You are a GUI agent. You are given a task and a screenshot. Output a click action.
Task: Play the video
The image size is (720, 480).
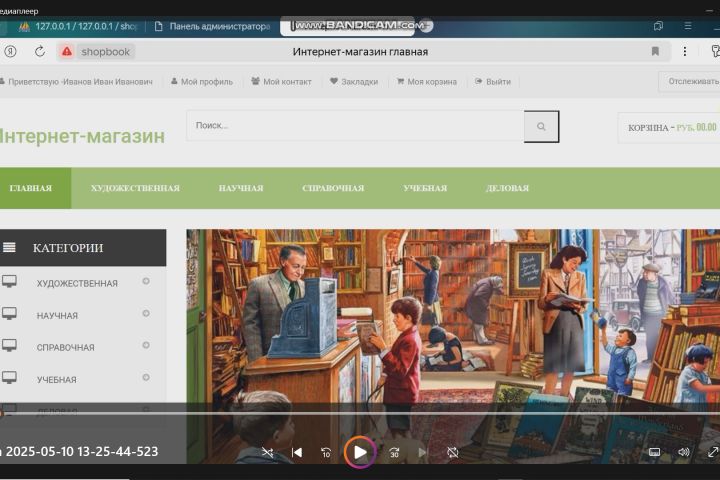tap(360, 452)
